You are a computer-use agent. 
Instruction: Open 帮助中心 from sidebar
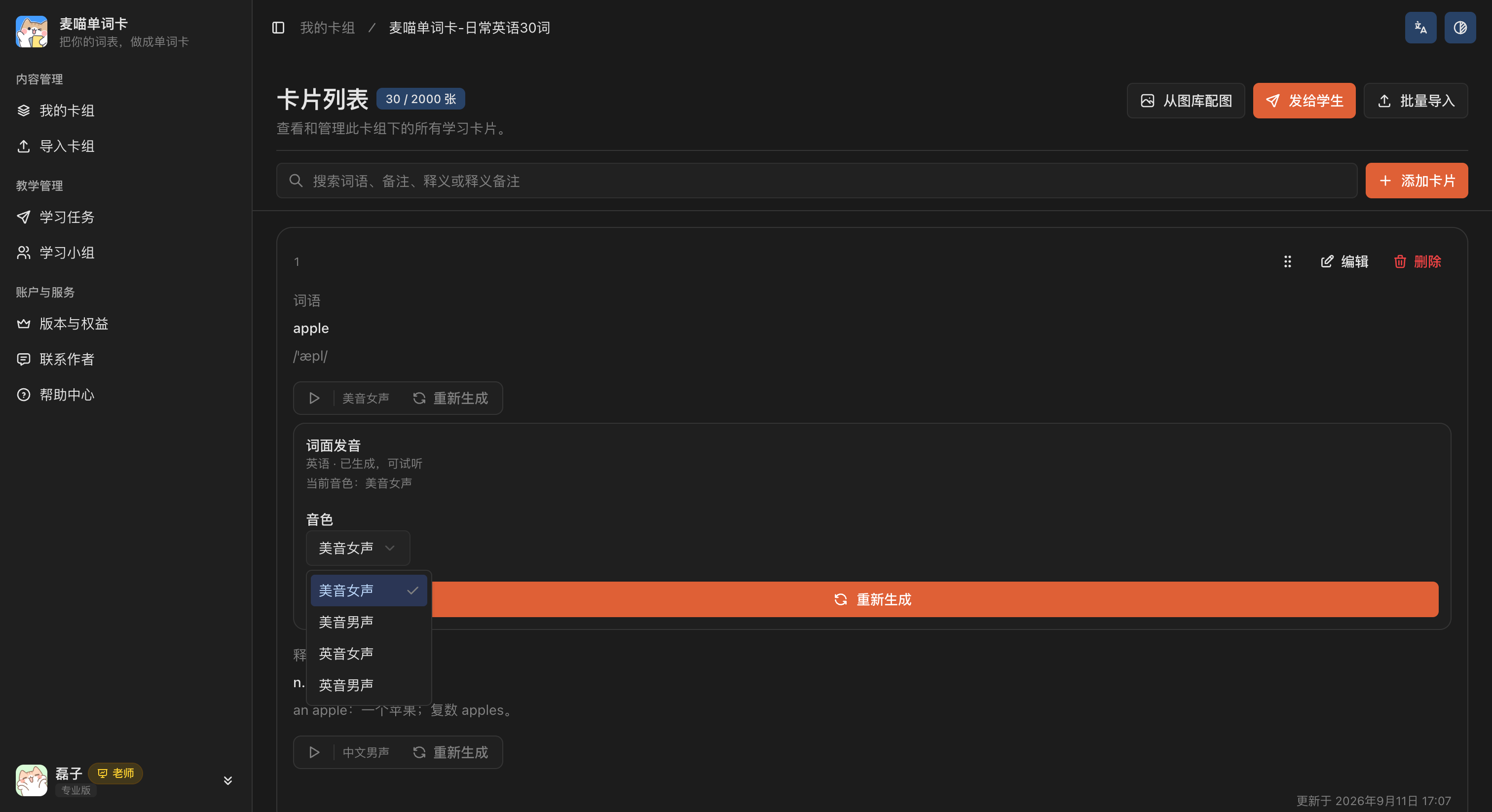pos(126,395)
